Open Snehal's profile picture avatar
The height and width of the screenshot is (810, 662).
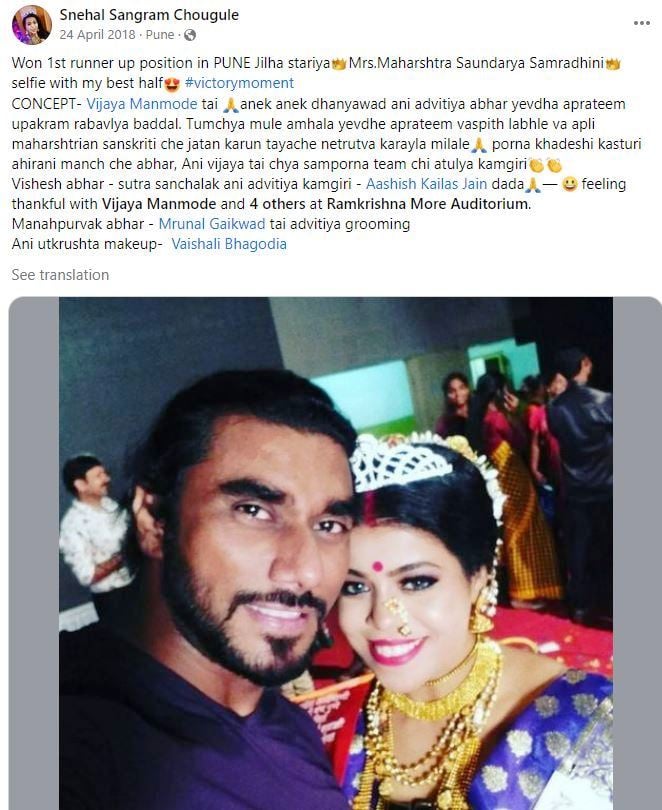tap(31, 25)
